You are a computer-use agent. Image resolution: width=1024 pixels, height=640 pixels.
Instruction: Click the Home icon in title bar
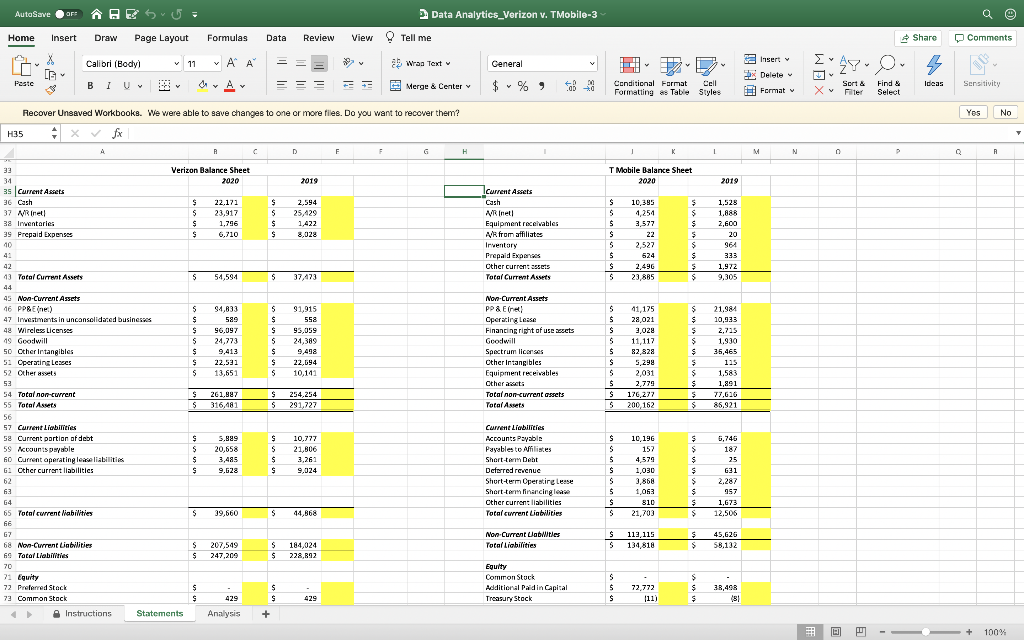pos(96,14)
